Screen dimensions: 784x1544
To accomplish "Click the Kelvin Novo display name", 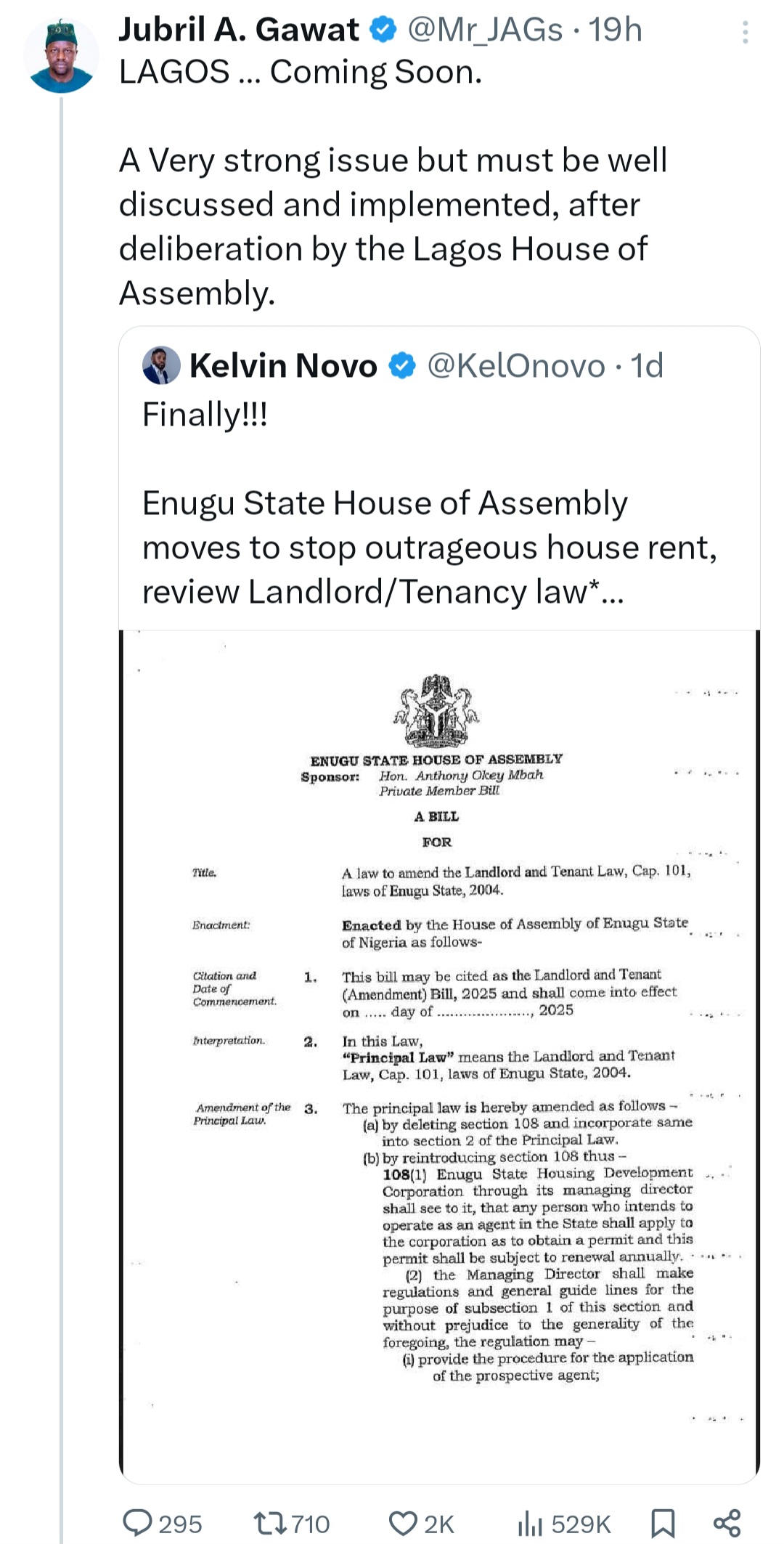I will (283, 365).
